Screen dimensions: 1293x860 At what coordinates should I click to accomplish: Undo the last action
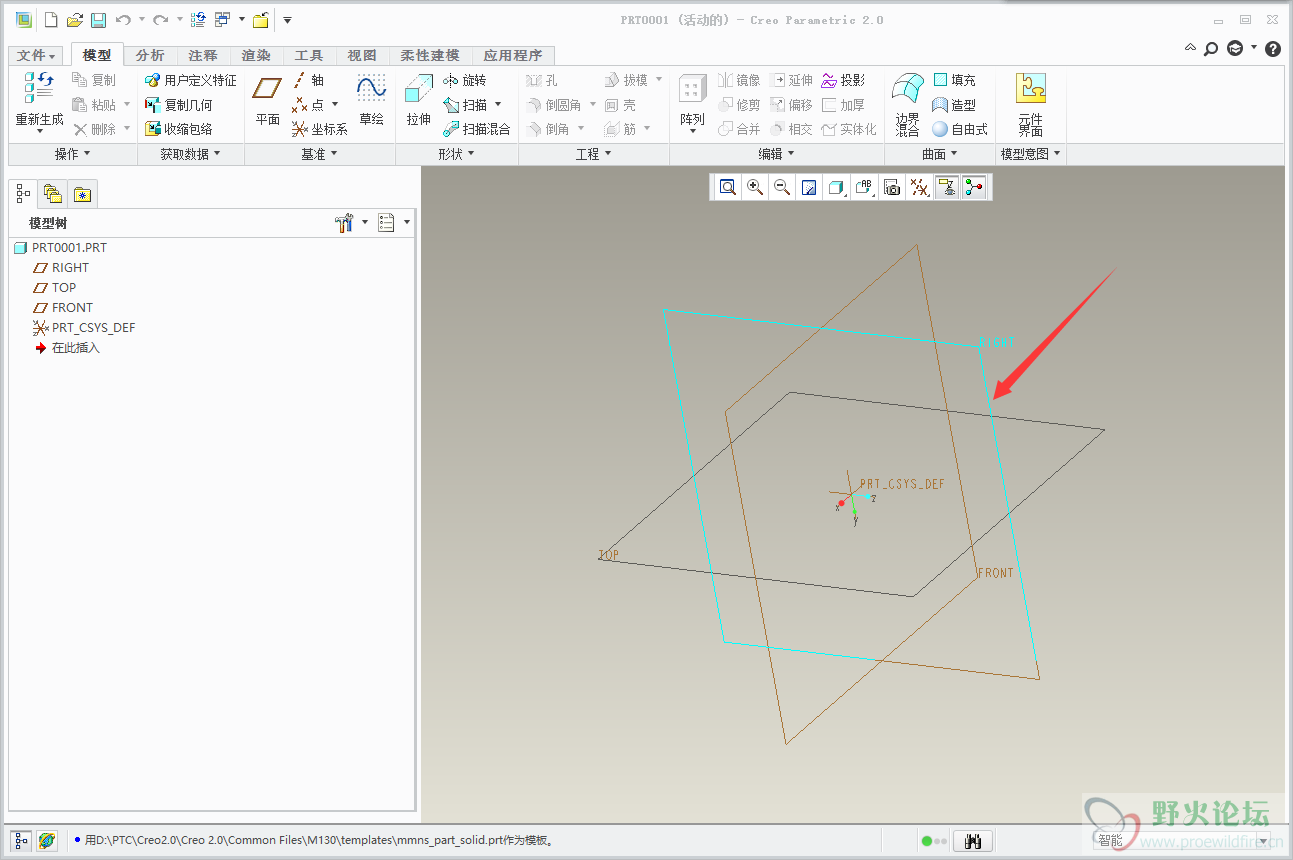point(123,20)
